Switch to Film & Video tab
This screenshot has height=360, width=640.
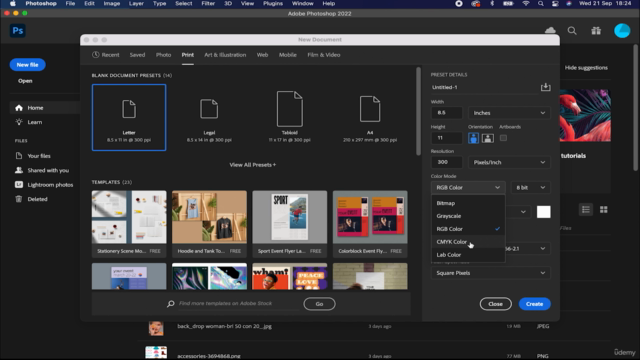(x=324, y=55)
